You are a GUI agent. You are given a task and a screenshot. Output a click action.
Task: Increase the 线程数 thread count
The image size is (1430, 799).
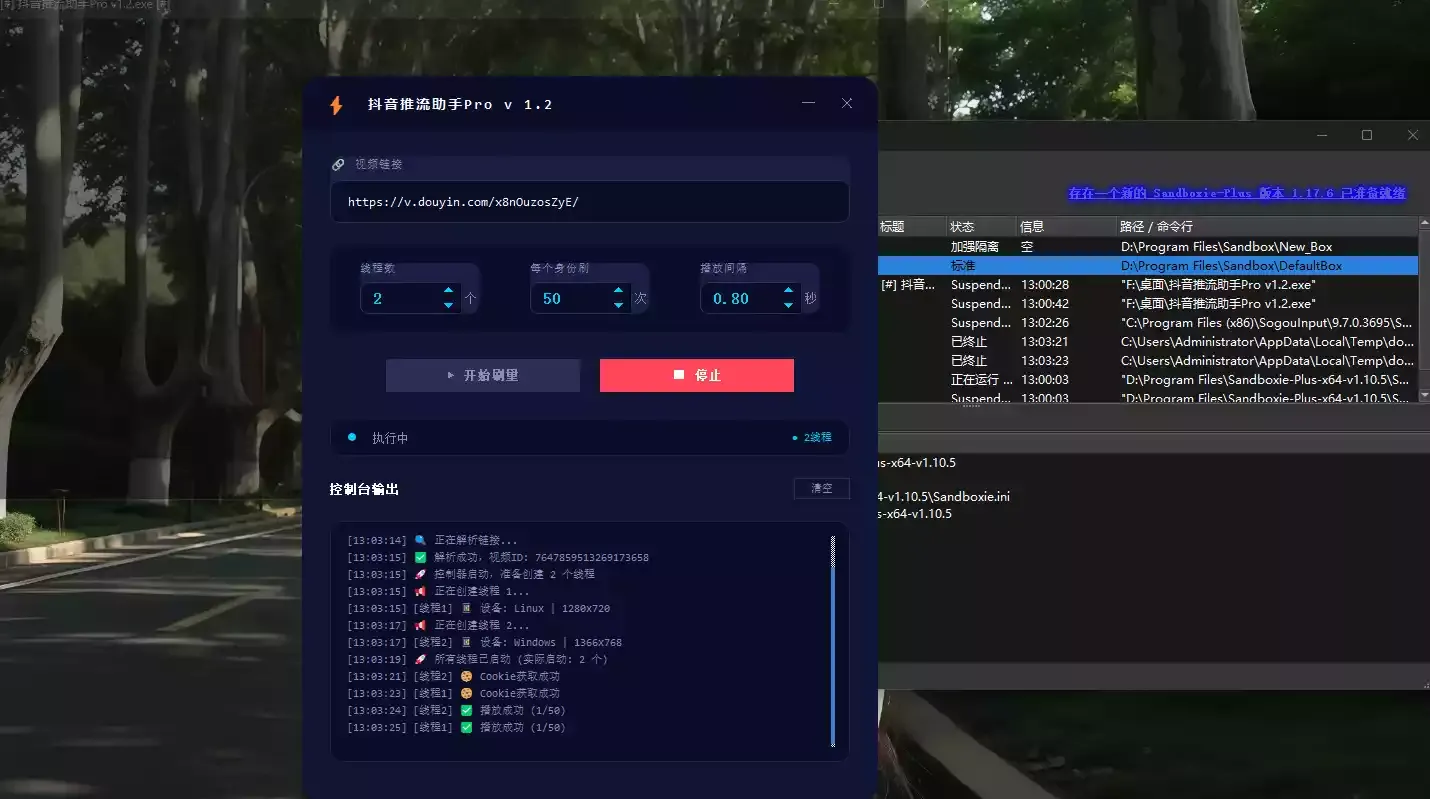pos(448,291)
